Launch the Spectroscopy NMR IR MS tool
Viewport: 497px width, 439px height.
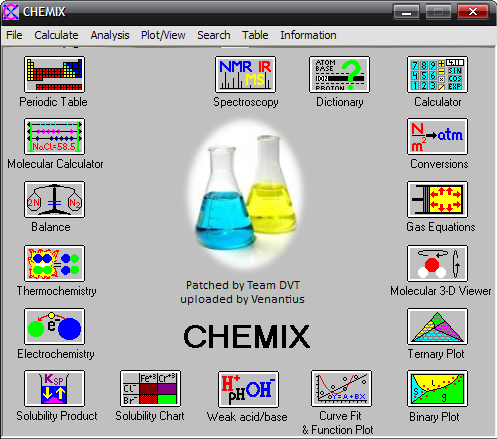245,74
